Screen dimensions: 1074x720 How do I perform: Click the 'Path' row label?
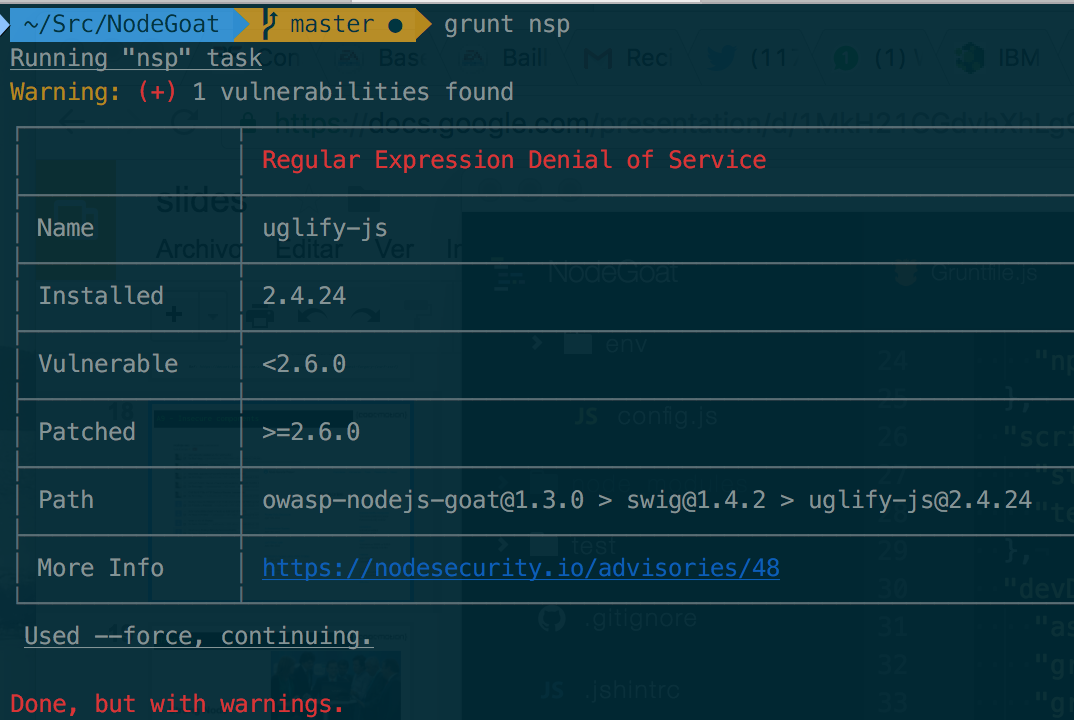66,499
